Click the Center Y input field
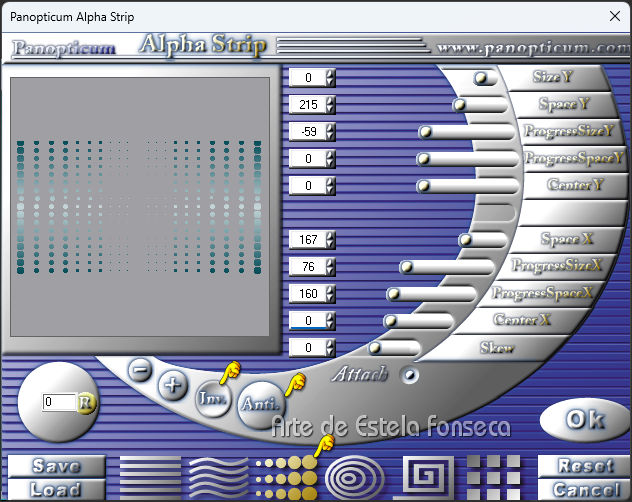 [x=308, y=185]
